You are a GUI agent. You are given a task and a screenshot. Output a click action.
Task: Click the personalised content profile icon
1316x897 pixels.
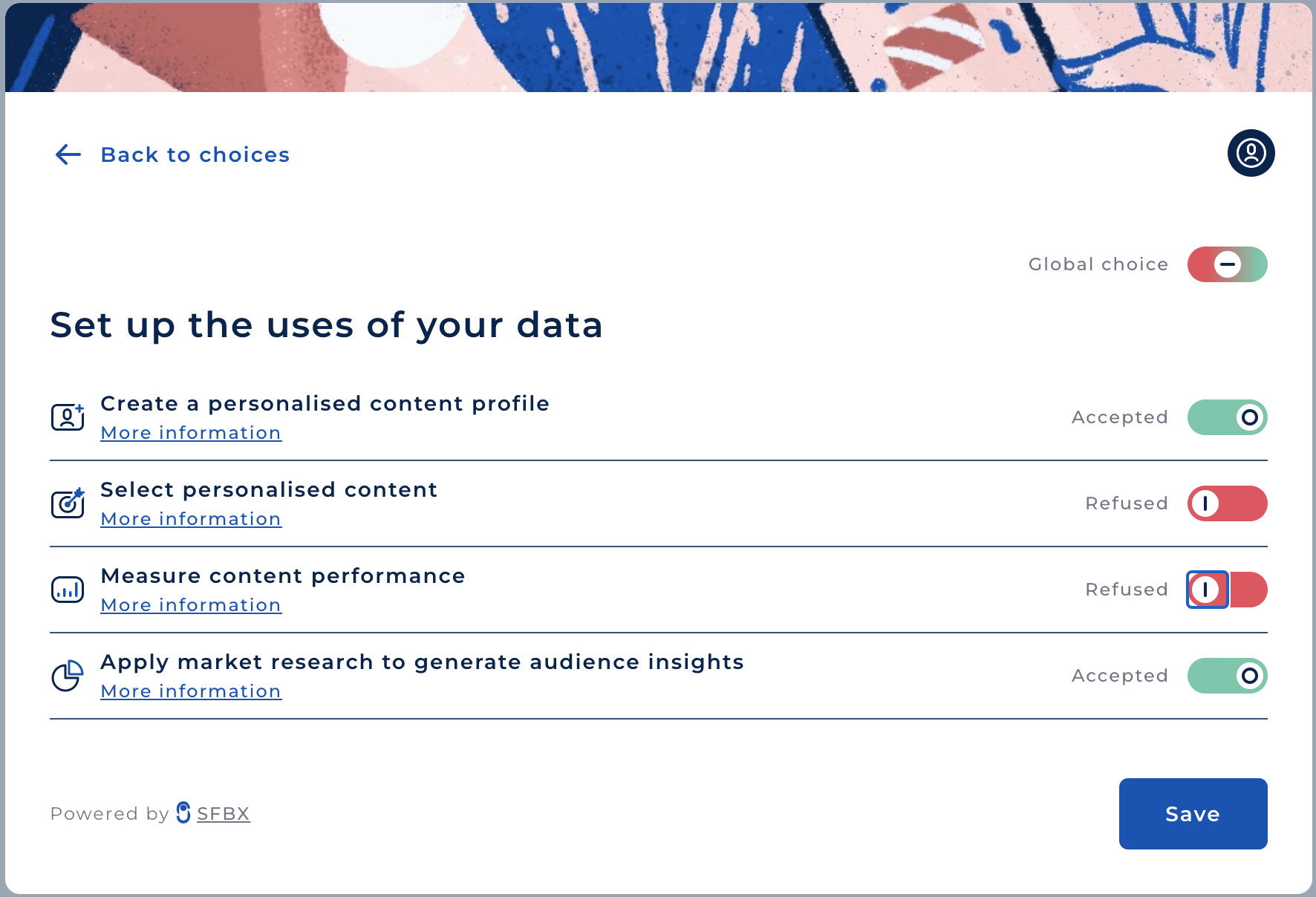[x=68, y=417]
